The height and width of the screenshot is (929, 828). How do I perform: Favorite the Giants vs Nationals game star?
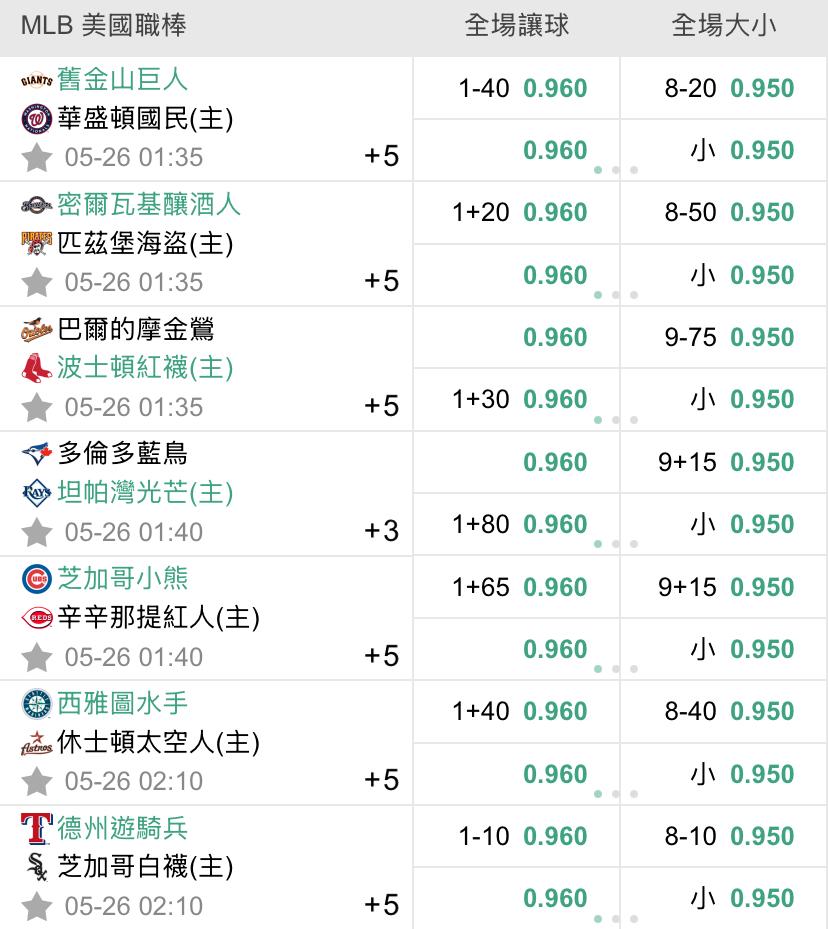coord(37,158)
